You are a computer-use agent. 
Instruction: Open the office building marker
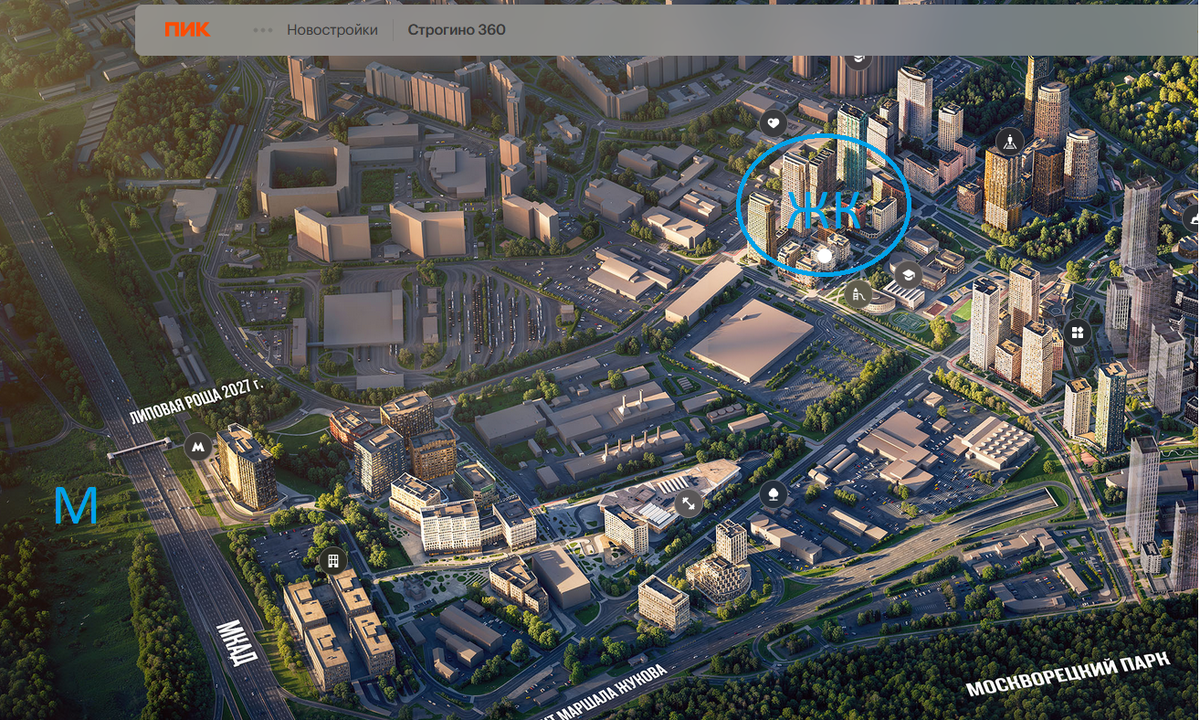coord(334,560)
